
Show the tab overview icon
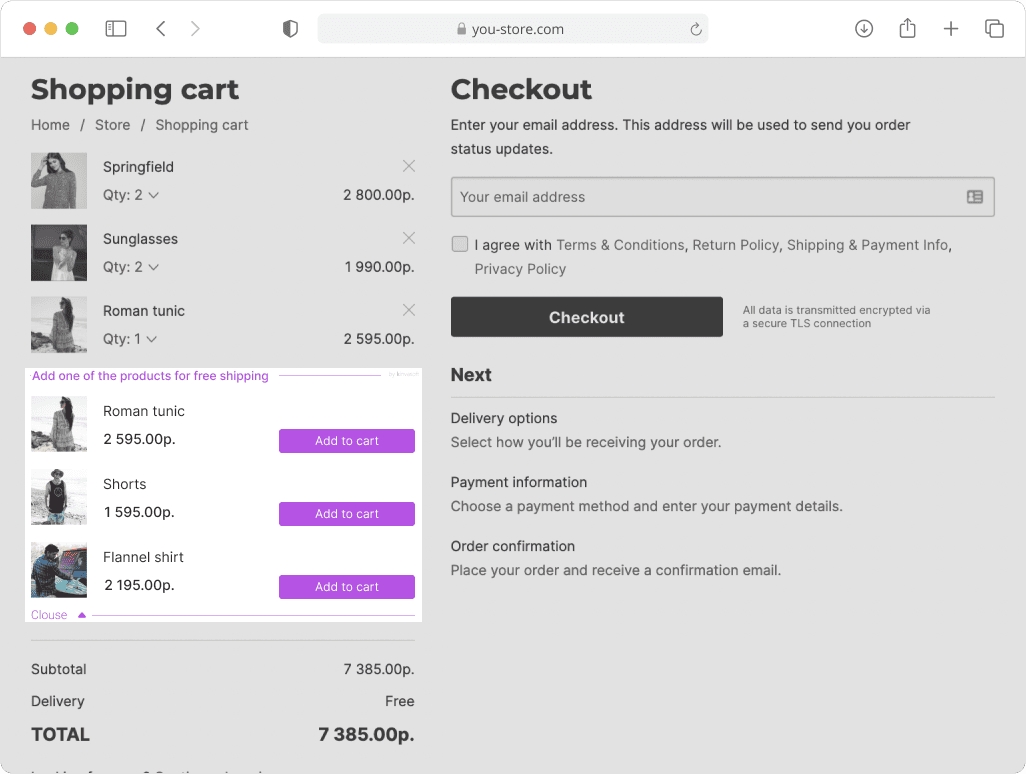[994, 29]
